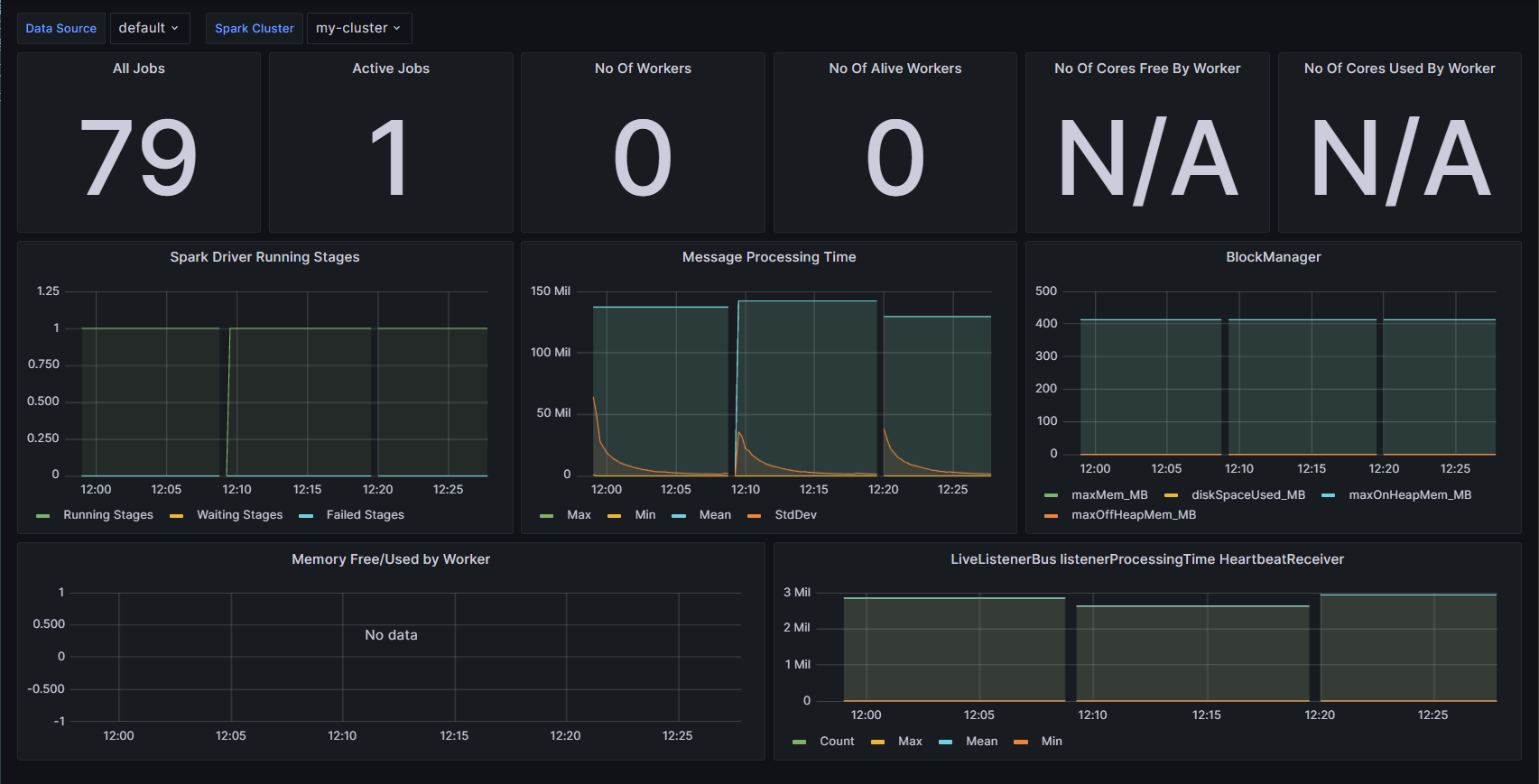1539x784 pixels.
Task: Open the Active Jobs panel title menu
Action: [391, 69]
